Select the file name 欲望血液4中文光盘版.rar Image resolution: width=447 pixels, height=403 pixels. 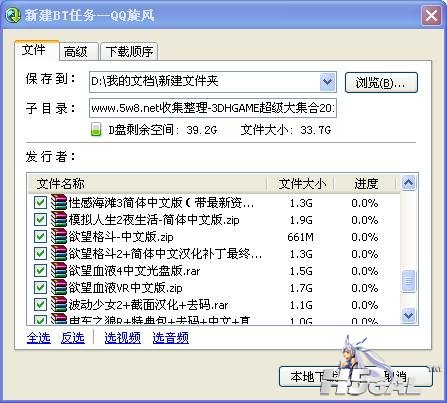(134, 271)
